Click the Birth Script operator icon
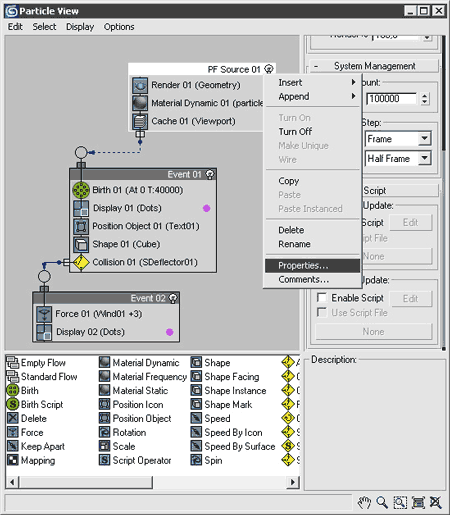Screen dimensions: 450x515 click(x=12, y=404)
